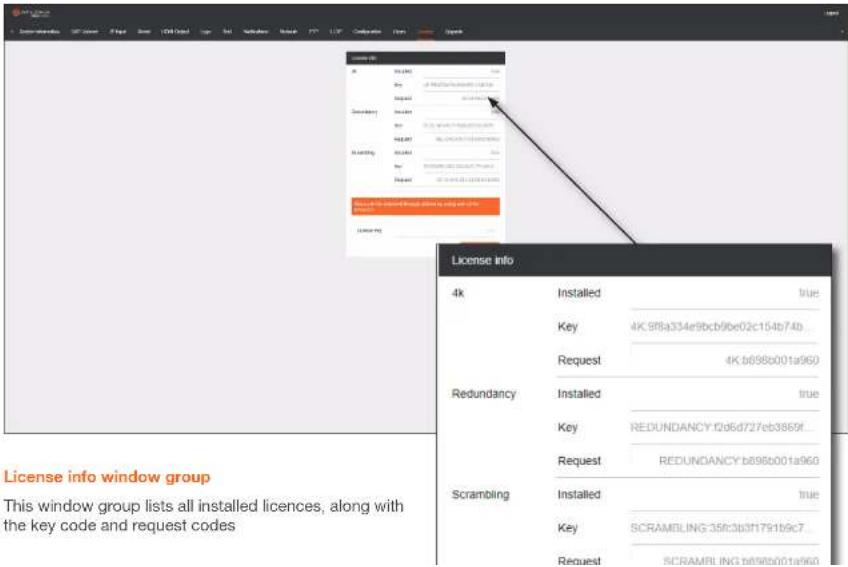Image resolution: width=848 pixels, height=567 pixels.
Task: Click the Scrambling label in enlarged panel
Action: (x=480, y=495)
